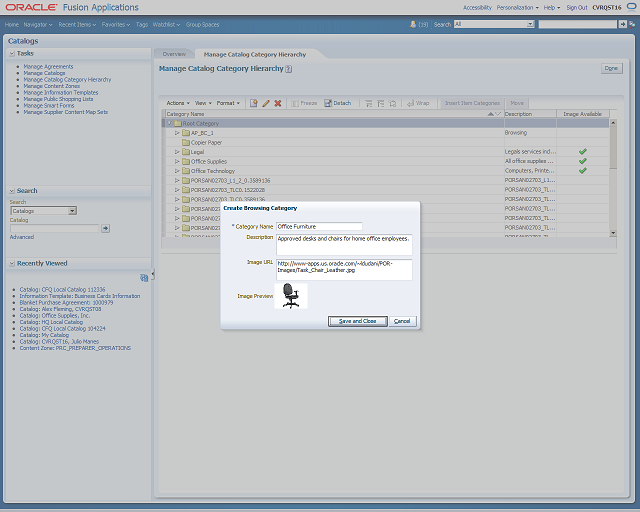640x512 pixels.
Task: Collapse the Root Category node
Action: click(x=170, y=123)
